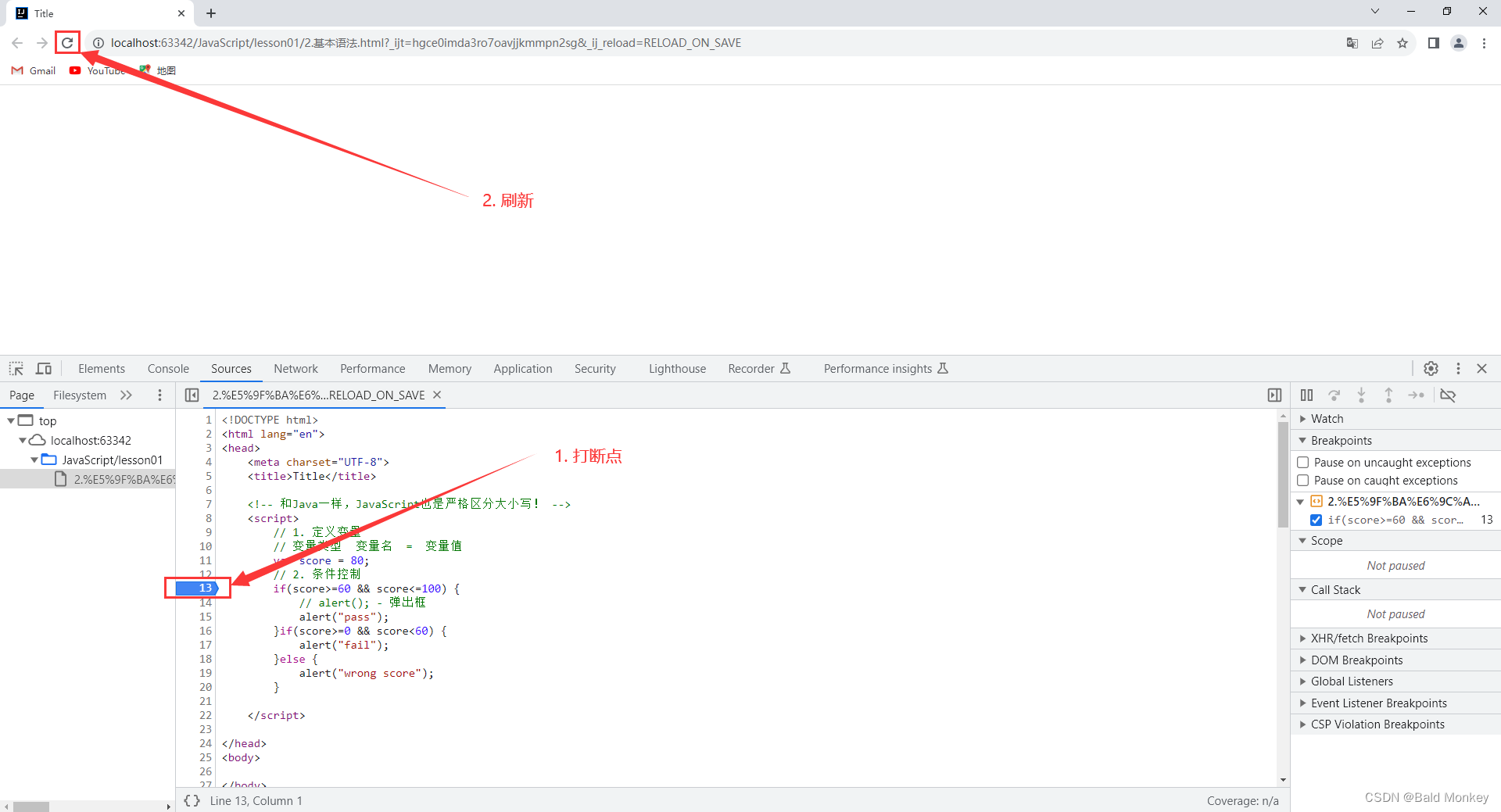
Task: Click the translate page icon
Action: (1352, 43)
